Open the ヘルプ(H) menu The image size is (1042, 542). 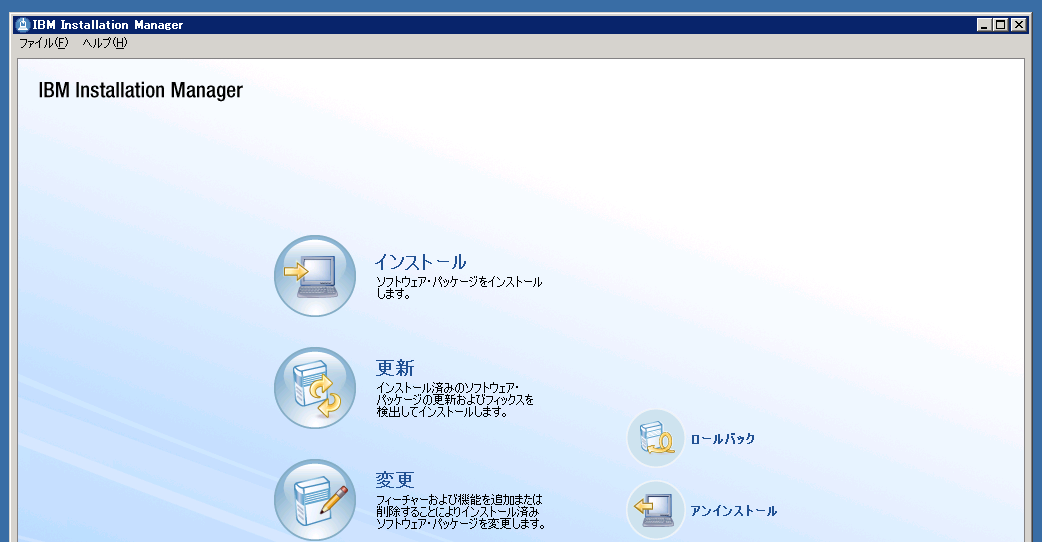(104, 43)
